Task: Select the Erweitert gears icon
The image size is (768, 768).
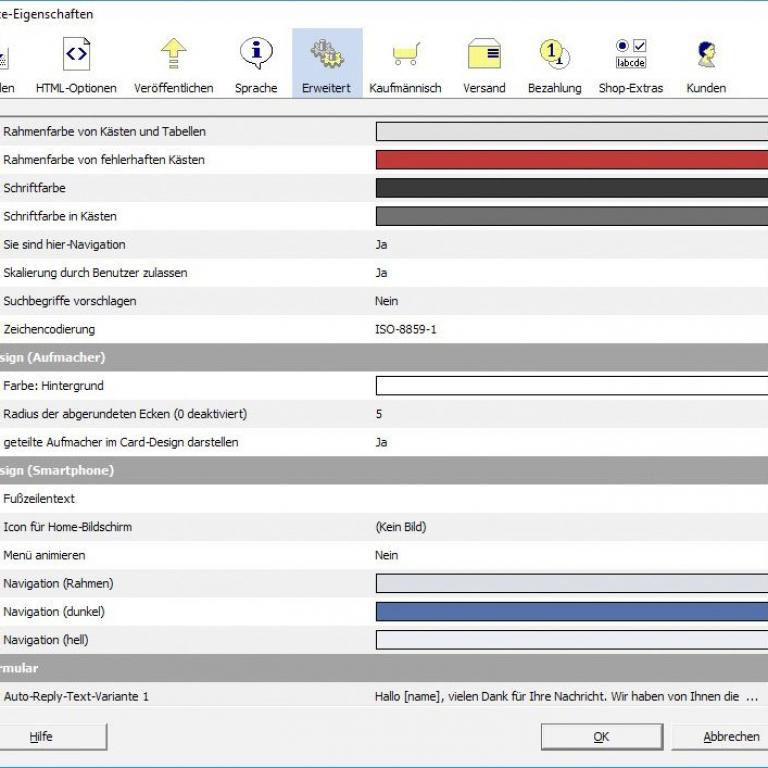Action: click(327, 55)
